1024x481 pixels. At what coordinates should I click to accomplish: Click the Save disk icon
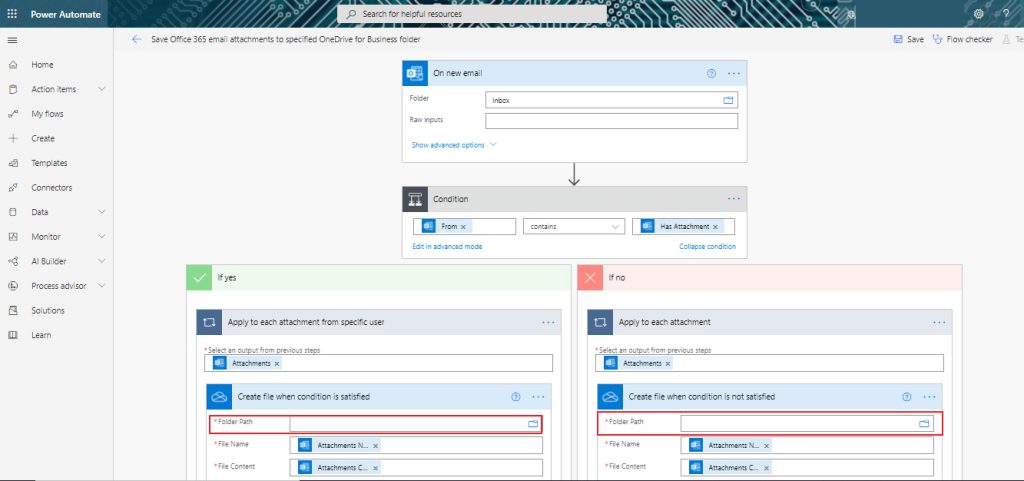click(x=898, y=39)
